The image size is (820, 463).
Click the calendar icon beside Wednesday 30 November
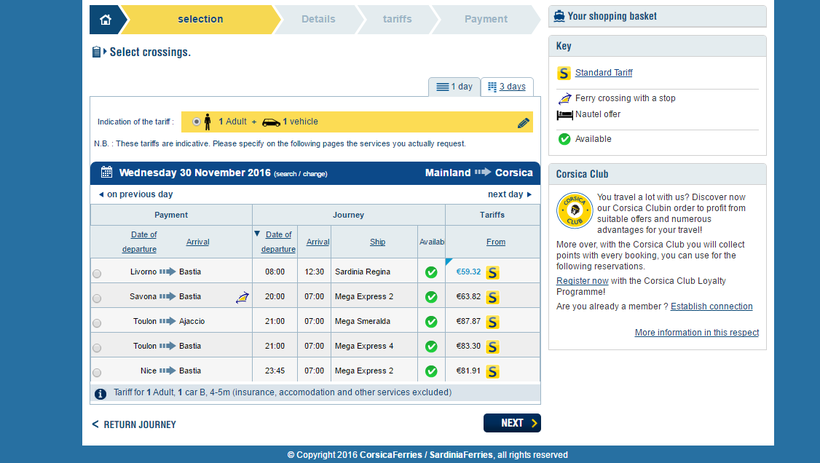coord(106,172)
